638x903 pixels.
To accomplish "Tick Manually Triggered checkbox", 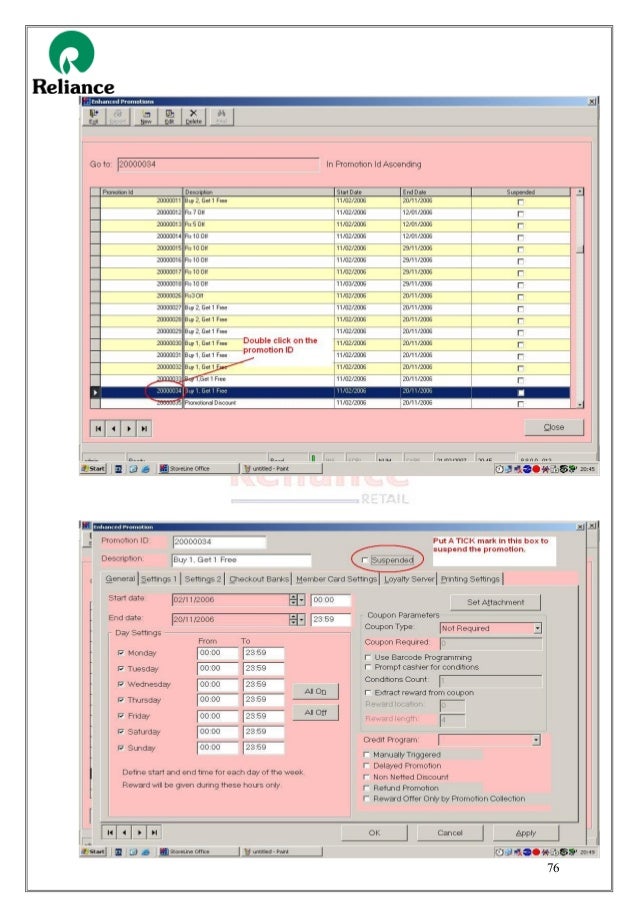I will coord(366,754).
